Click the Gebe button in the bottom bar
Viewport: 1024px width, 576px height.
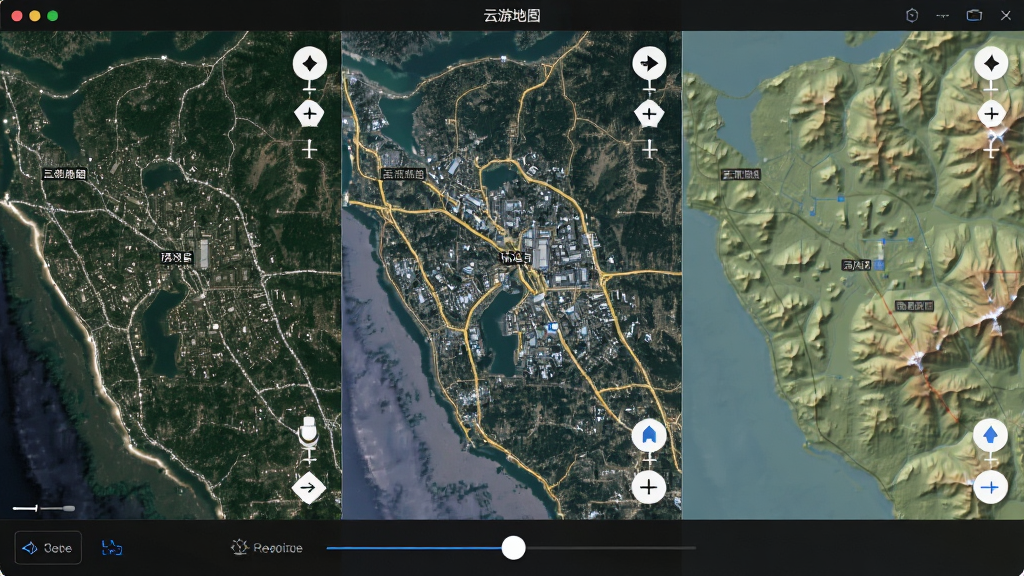tap(48, 548)
